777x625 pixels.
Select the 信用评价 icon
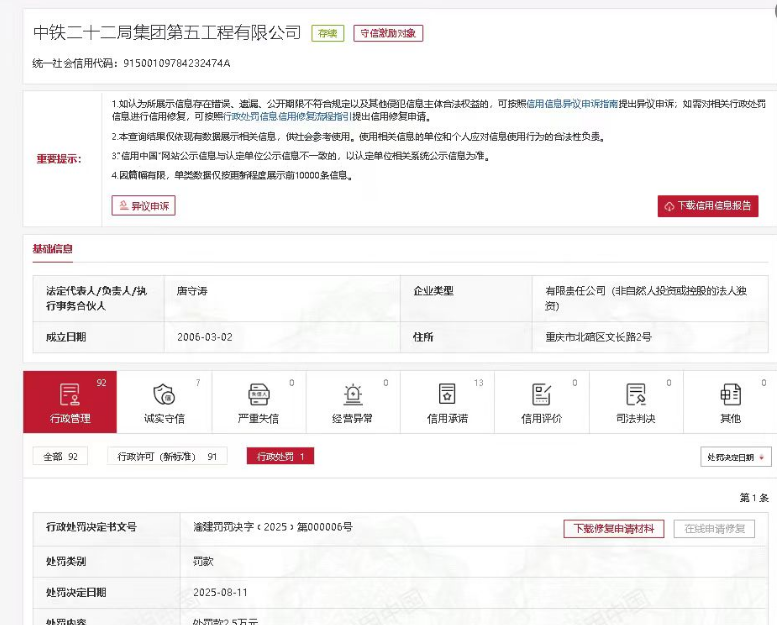tap(541, 395)
